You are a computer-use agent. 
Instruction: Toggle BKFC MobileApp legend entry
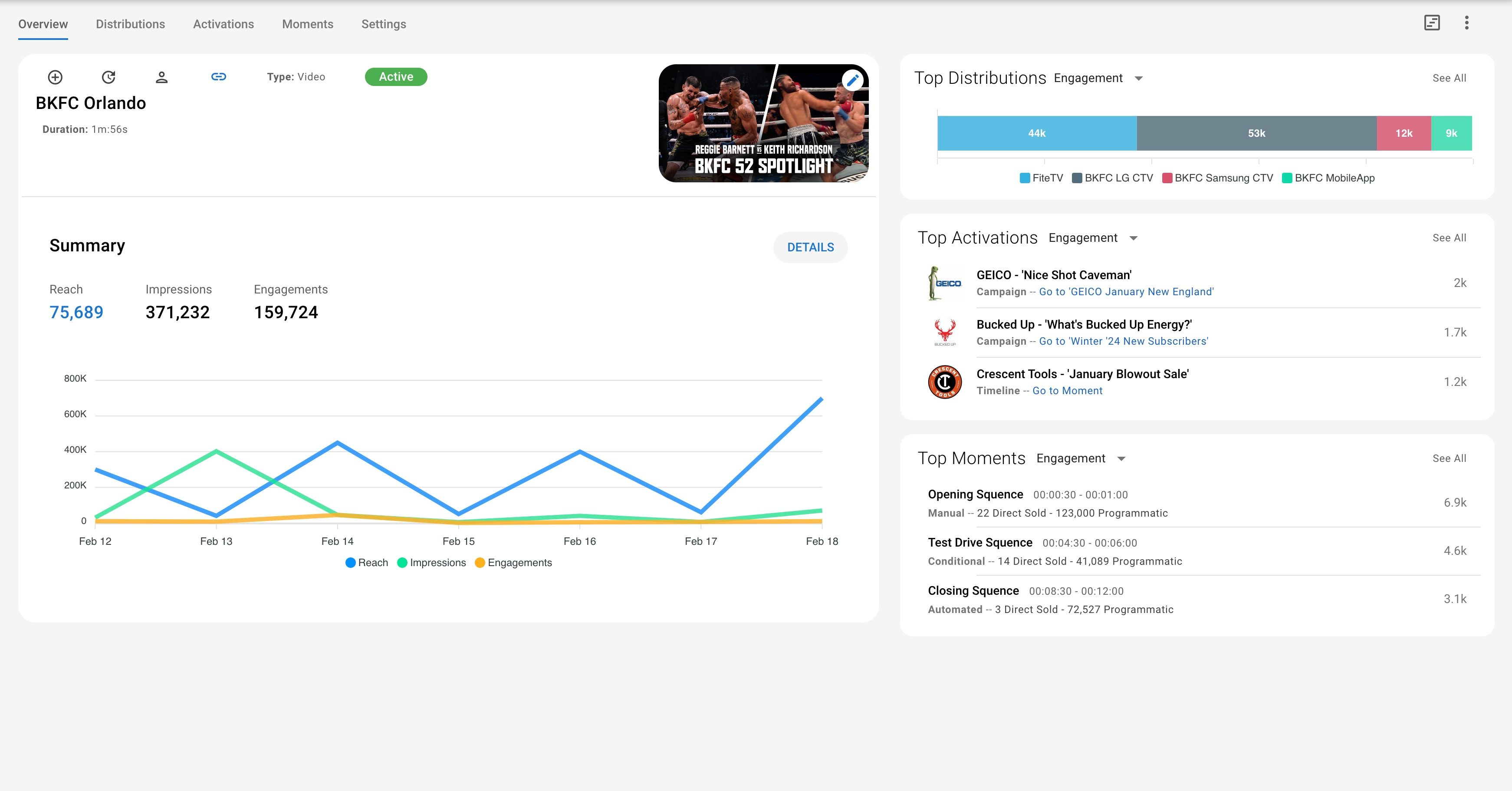click(x=1328, y=178)
